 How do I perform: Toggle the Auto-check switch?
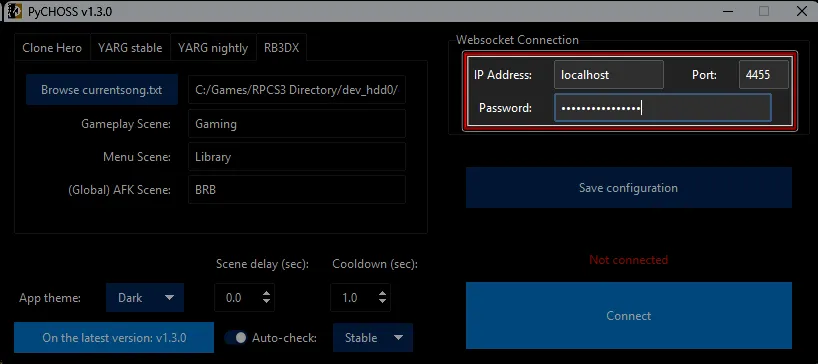pos(236,337)
